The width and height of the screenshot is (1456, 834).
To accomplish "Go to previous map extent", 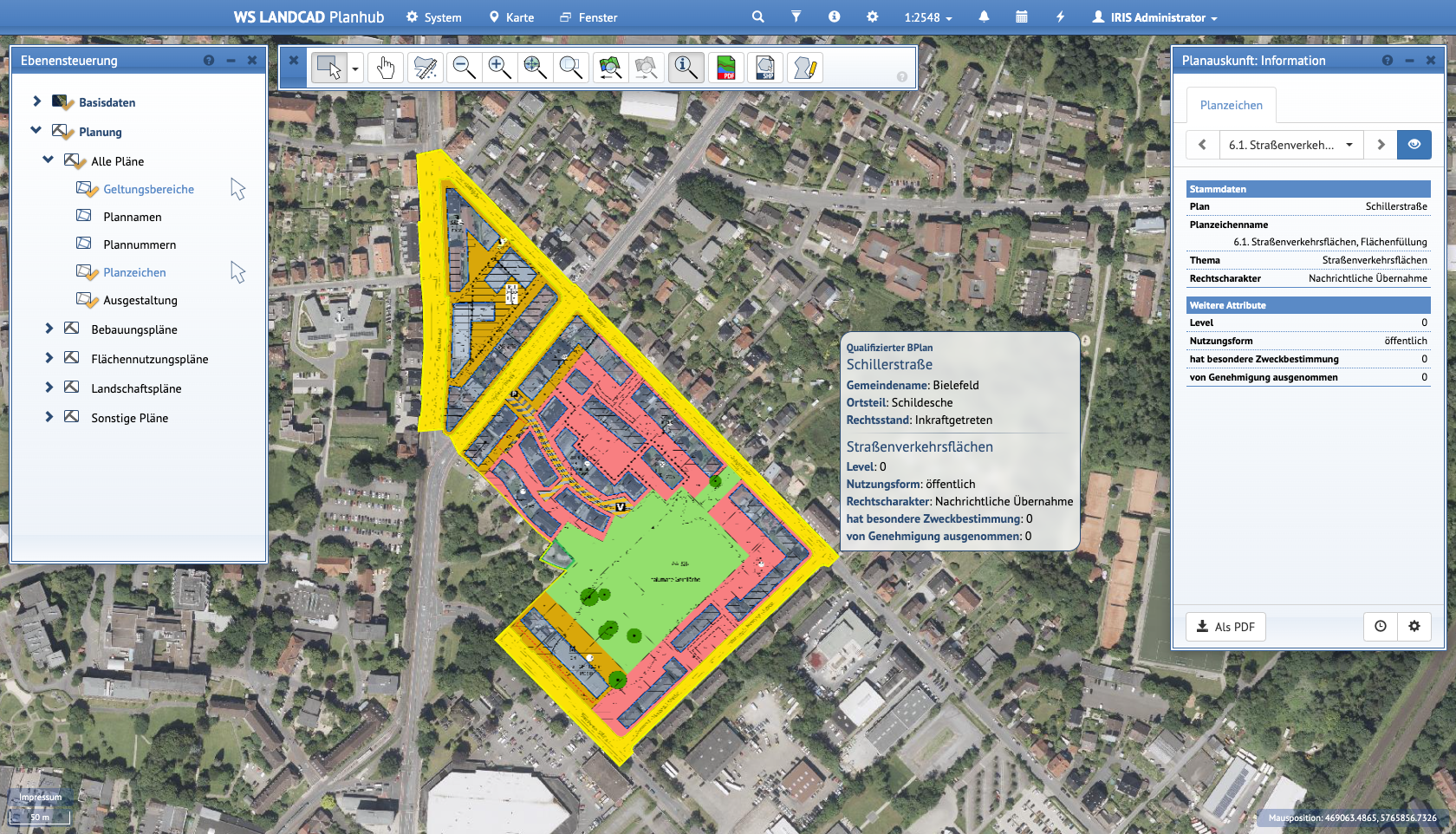I will 610,68.
